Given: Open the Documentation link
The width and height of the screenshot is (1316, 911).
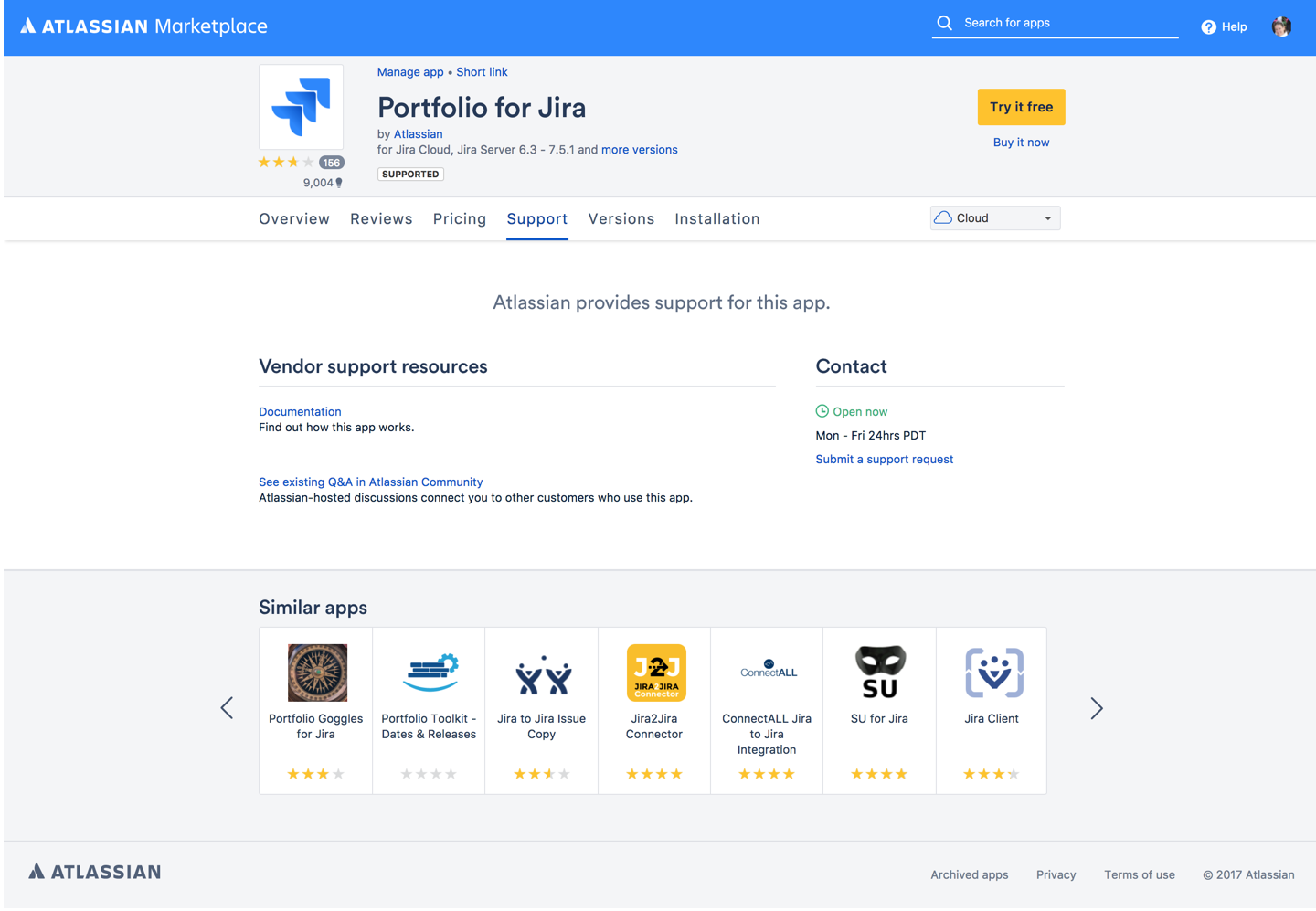Looking at the screenshot, I should coord(300,412).
